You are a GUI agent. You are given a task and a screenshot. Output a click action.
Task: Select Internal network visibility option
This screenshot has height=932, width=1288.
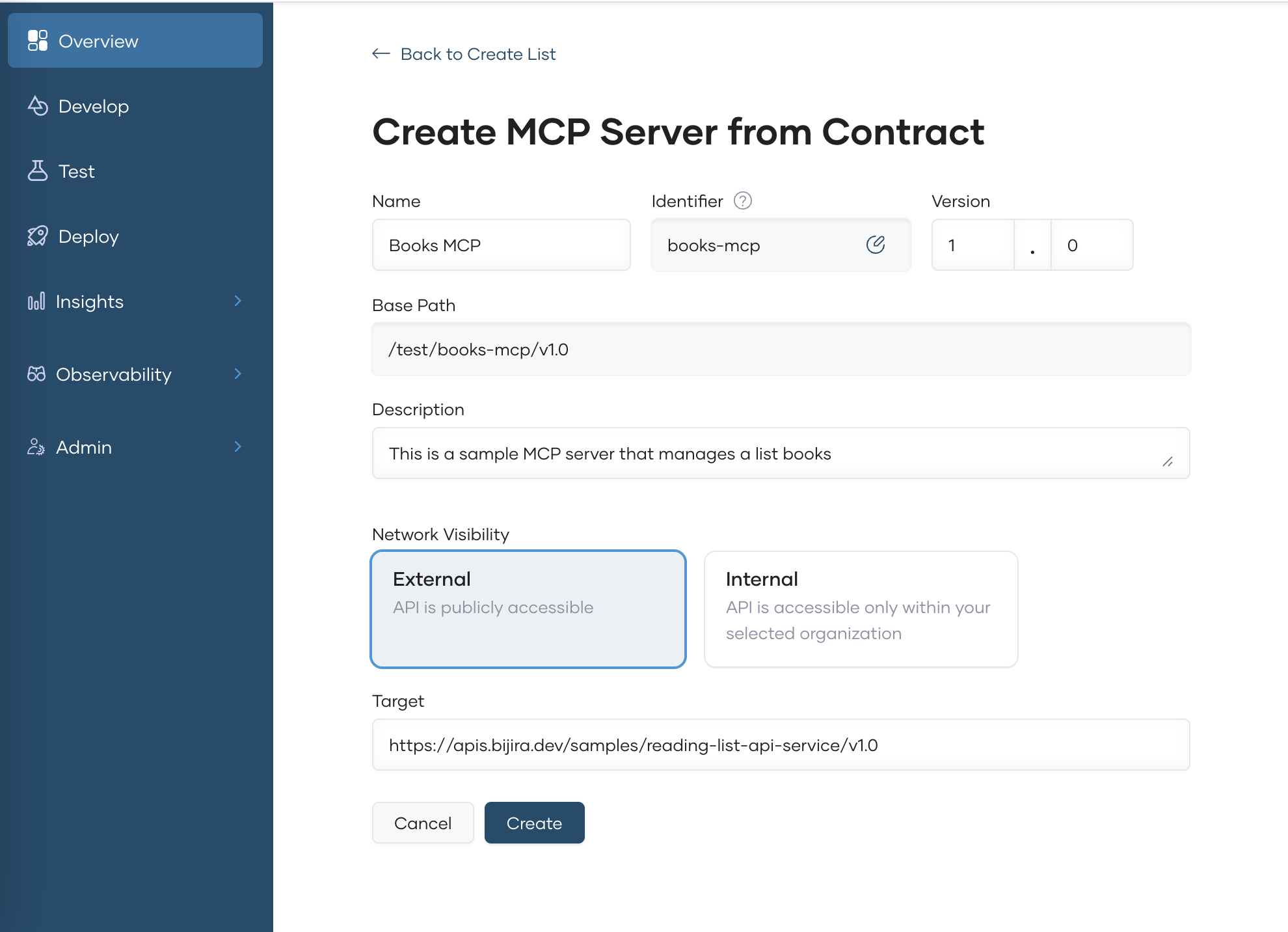(x=861, y=609)
